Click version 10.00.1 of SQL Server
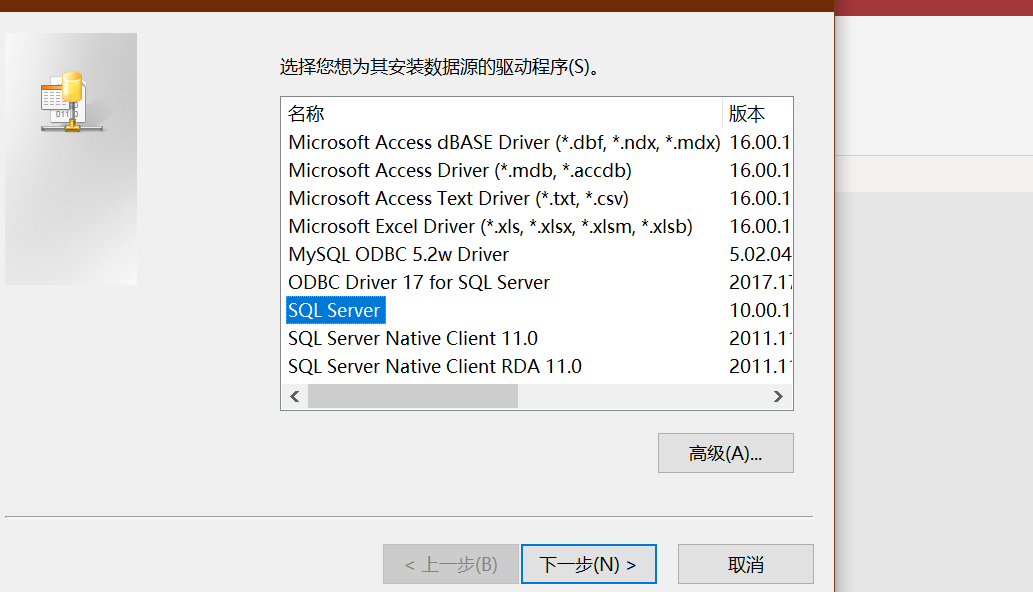Screen dimensions: 1033x592 coord(759,310)
